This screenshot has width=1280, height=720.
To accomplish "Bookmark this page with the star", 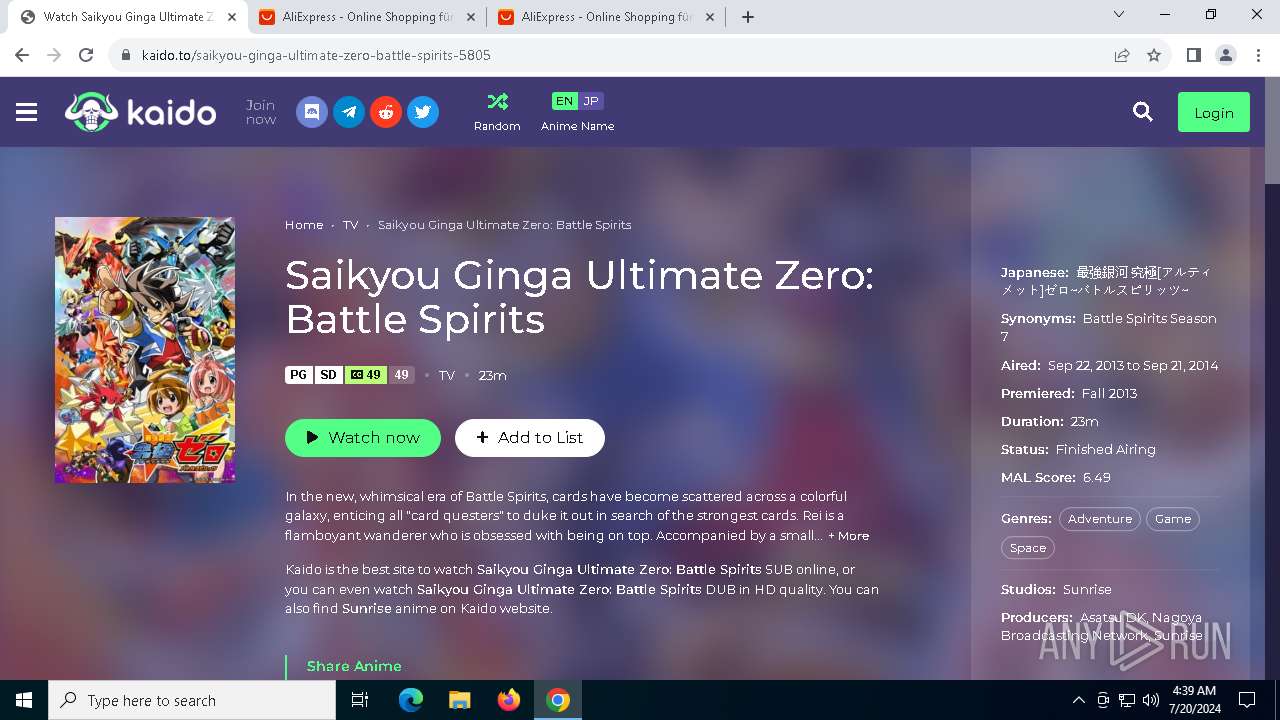I will (x=1154, y=56).
